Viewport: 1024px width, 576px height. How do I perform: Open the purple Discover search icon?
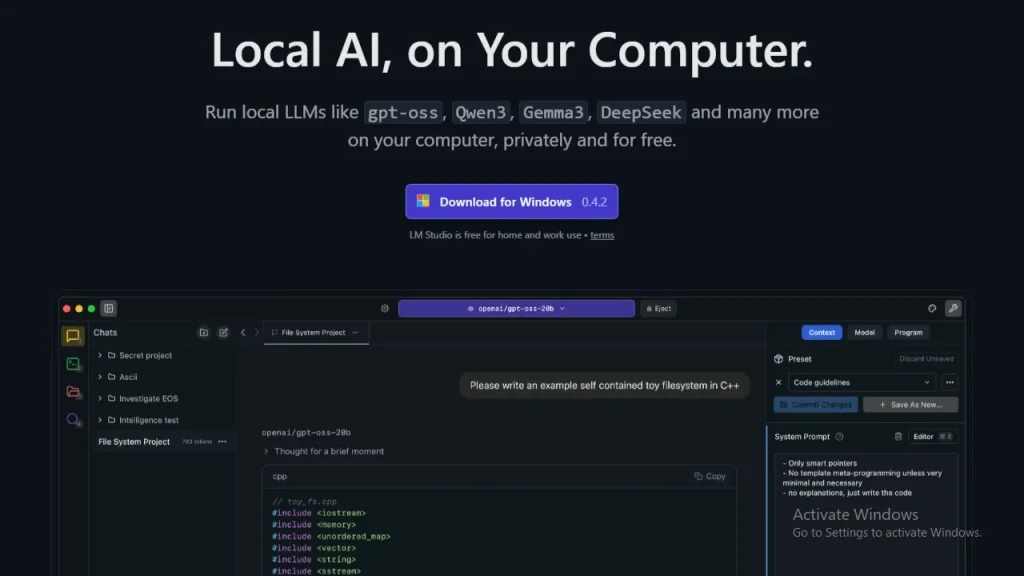pos(72,420)
